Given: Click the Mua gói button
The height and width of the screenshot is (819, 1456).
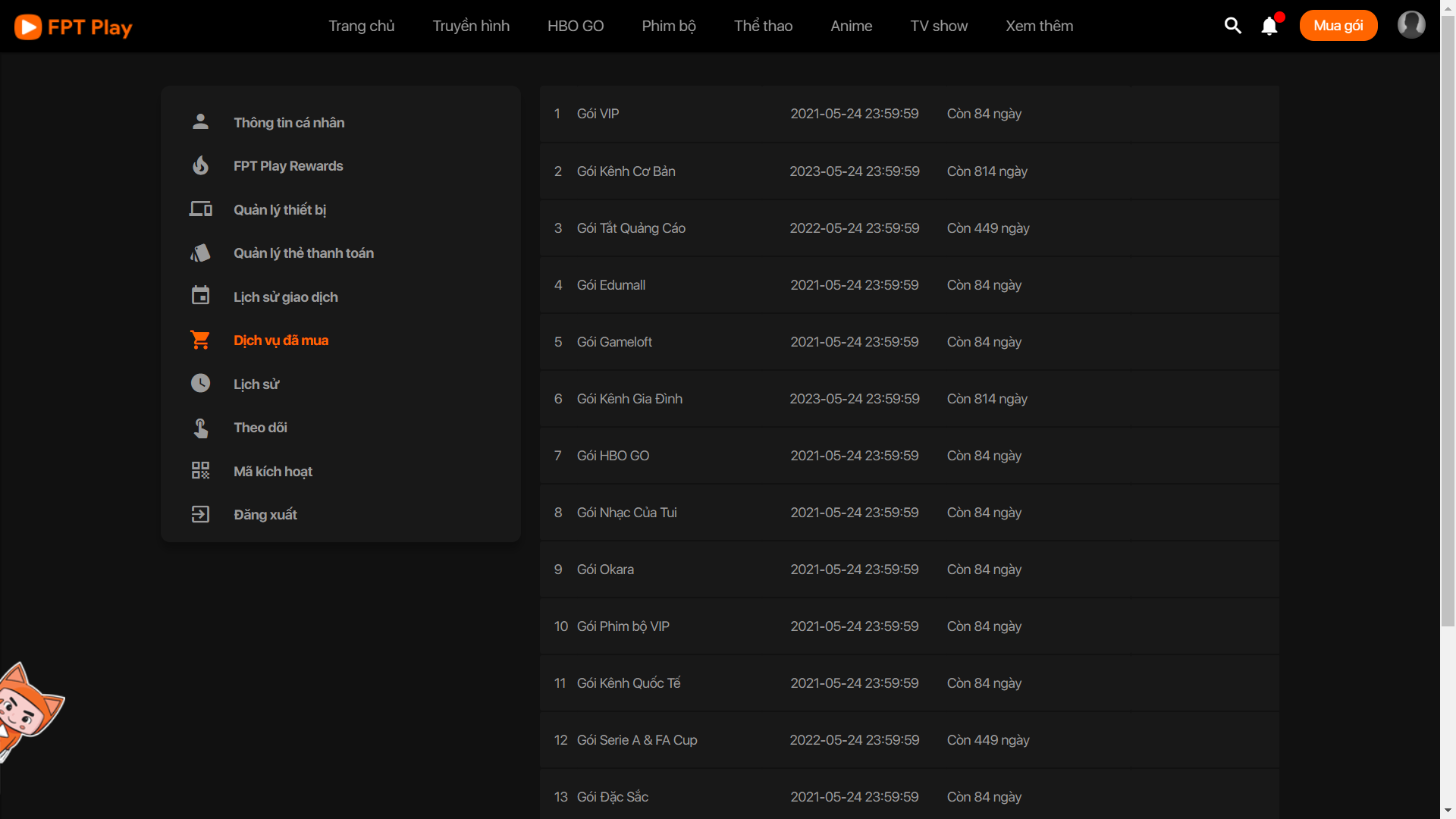Looking at the screenshot, I should pyautogui.click(x=1338, y=26).
